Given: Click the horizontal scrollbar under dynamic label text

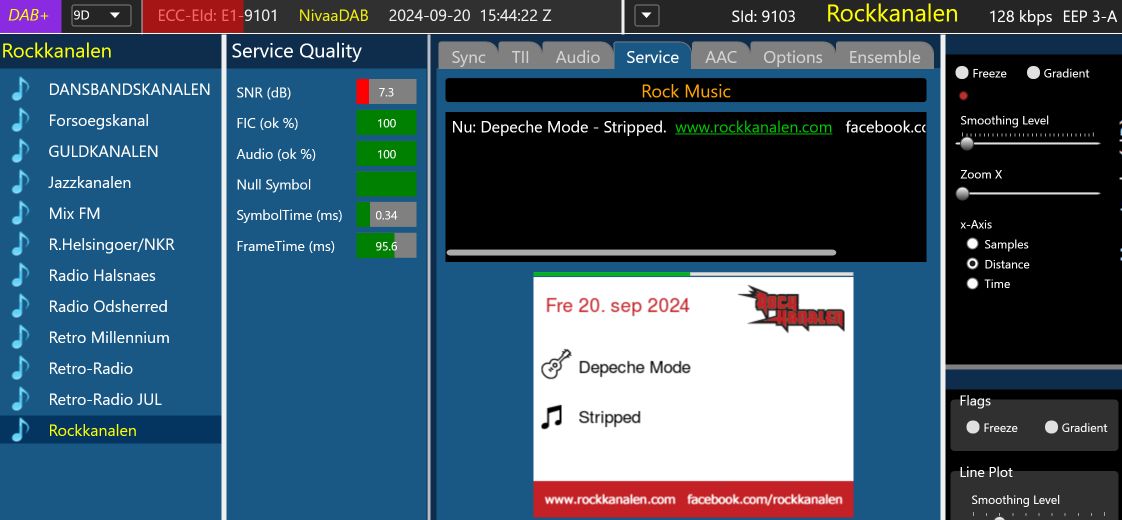Looking at the screenshot, I should click(641, 253).
